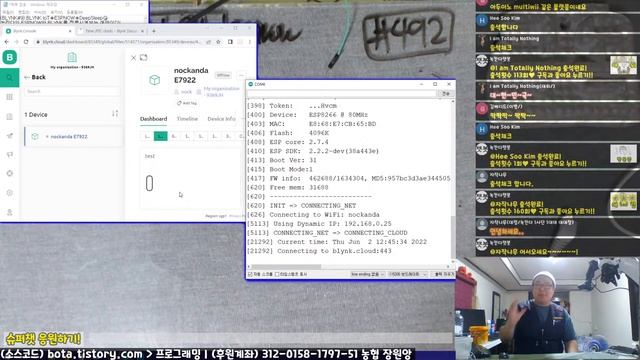Click the Offline status badge
The image size is (640, 360).
(x=223, y=76)
